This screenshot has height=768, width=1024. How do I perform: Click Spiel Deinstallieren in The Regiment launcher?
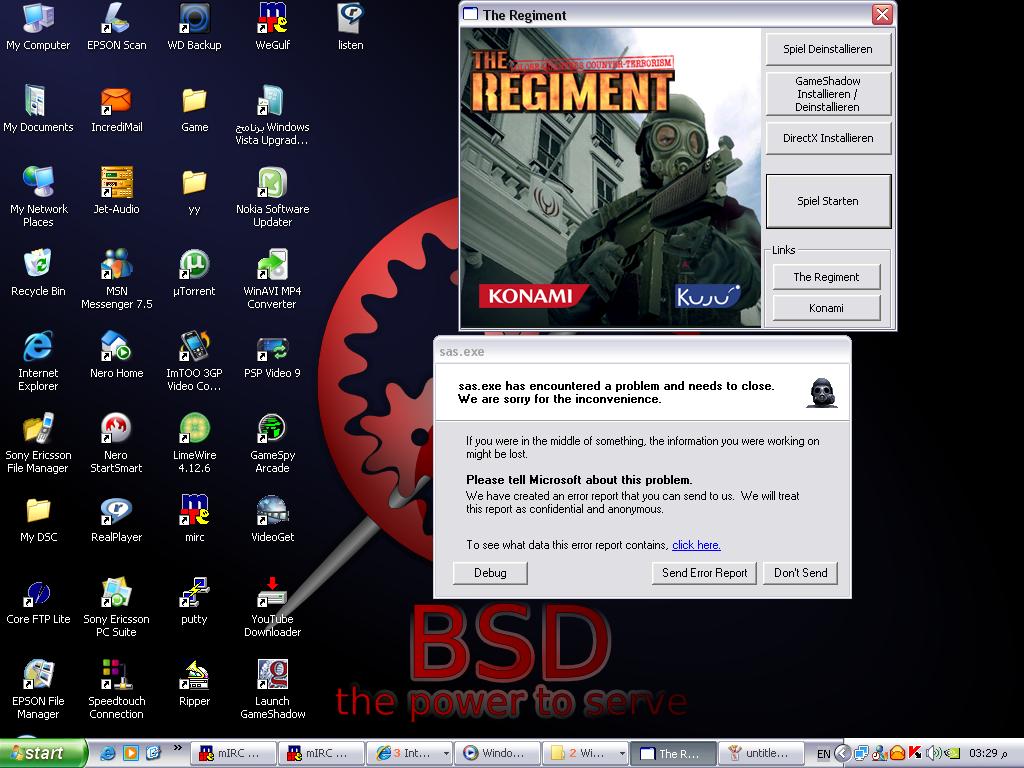point(828,49)
